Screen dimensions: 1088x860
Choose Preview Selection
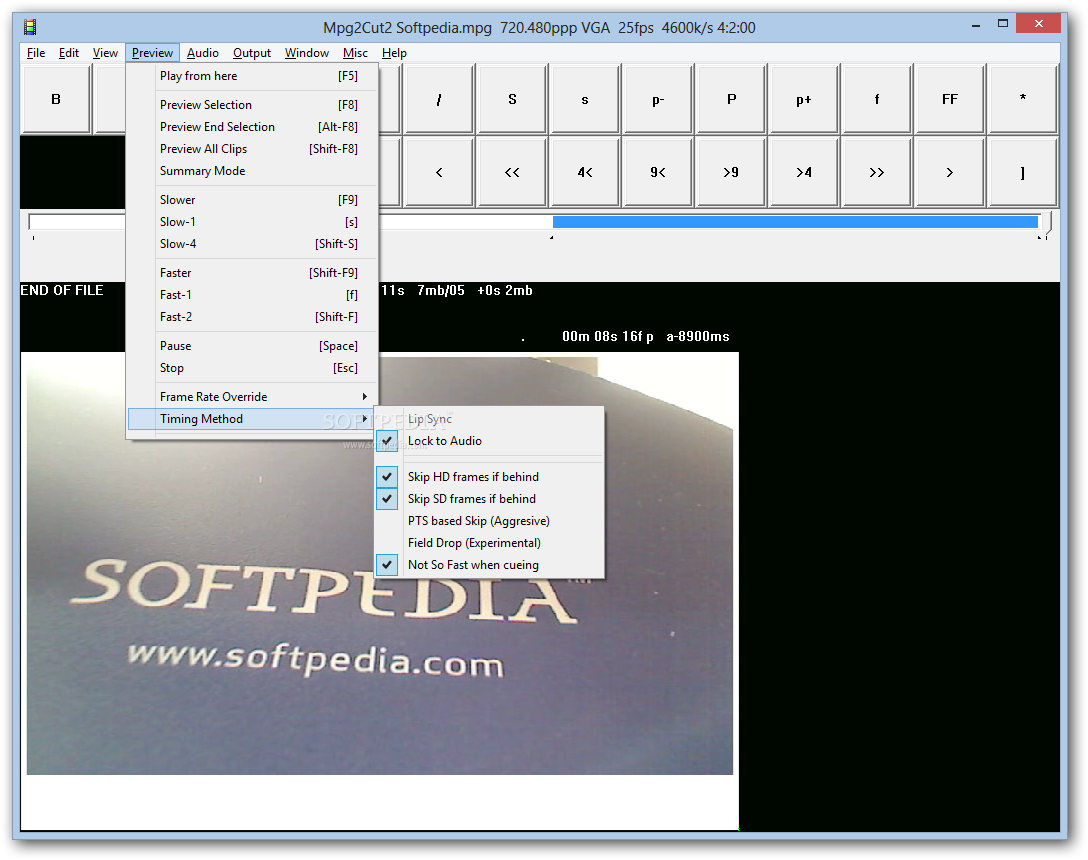(252, 105)
